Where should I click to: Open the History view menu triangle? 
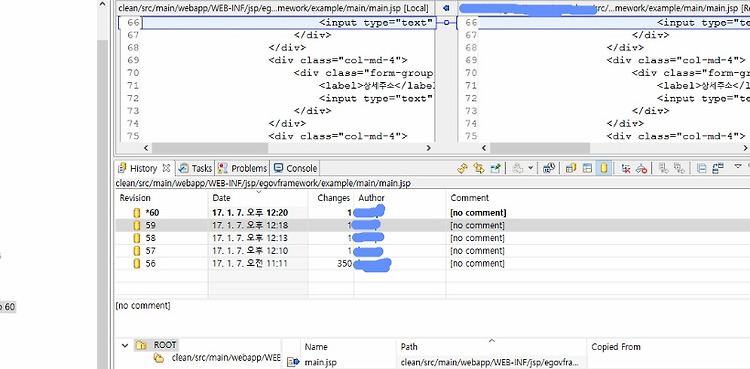tap(738, 167)
